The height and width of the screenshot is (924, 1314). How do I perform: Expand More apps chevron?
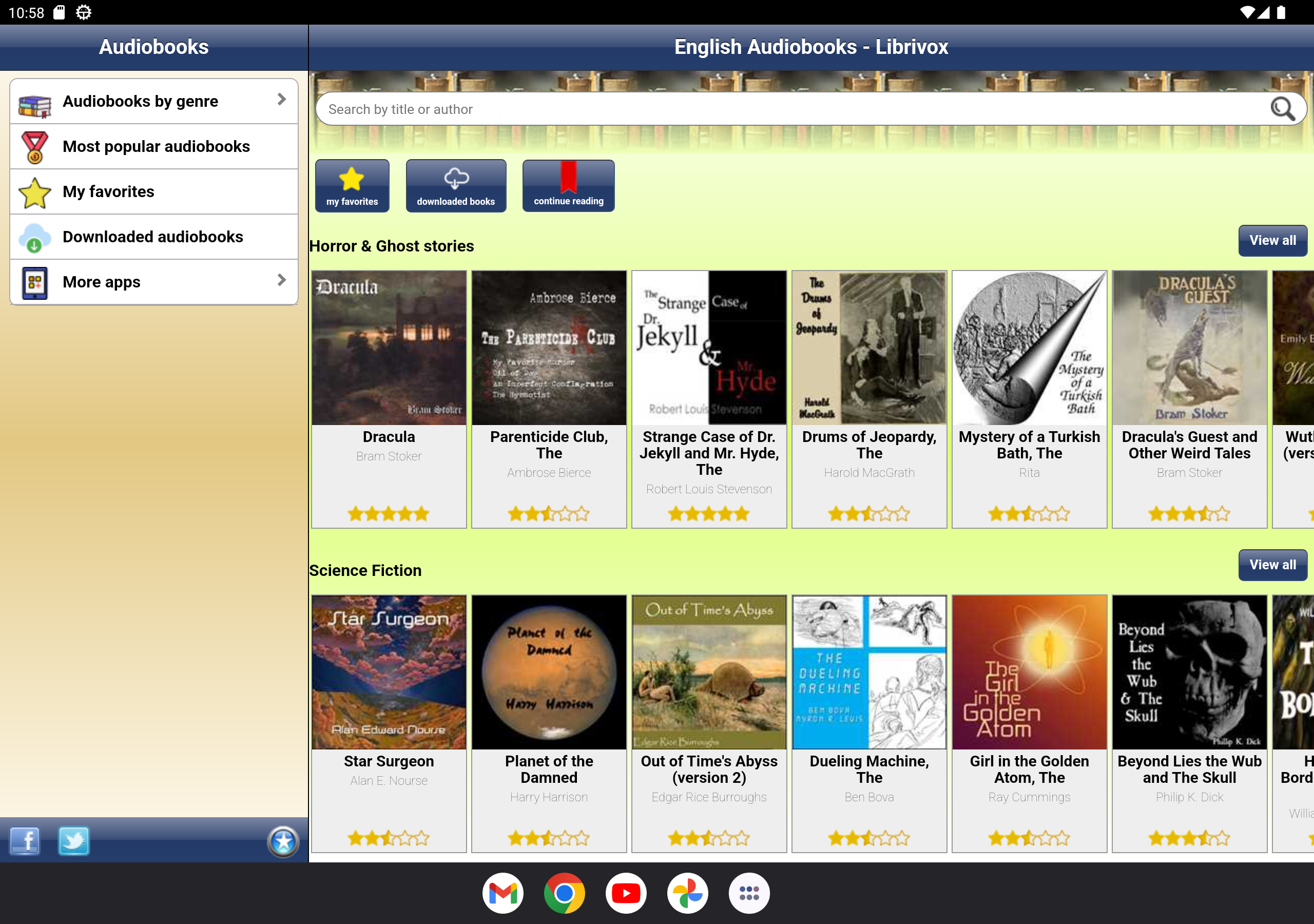(x=281, y=280)
